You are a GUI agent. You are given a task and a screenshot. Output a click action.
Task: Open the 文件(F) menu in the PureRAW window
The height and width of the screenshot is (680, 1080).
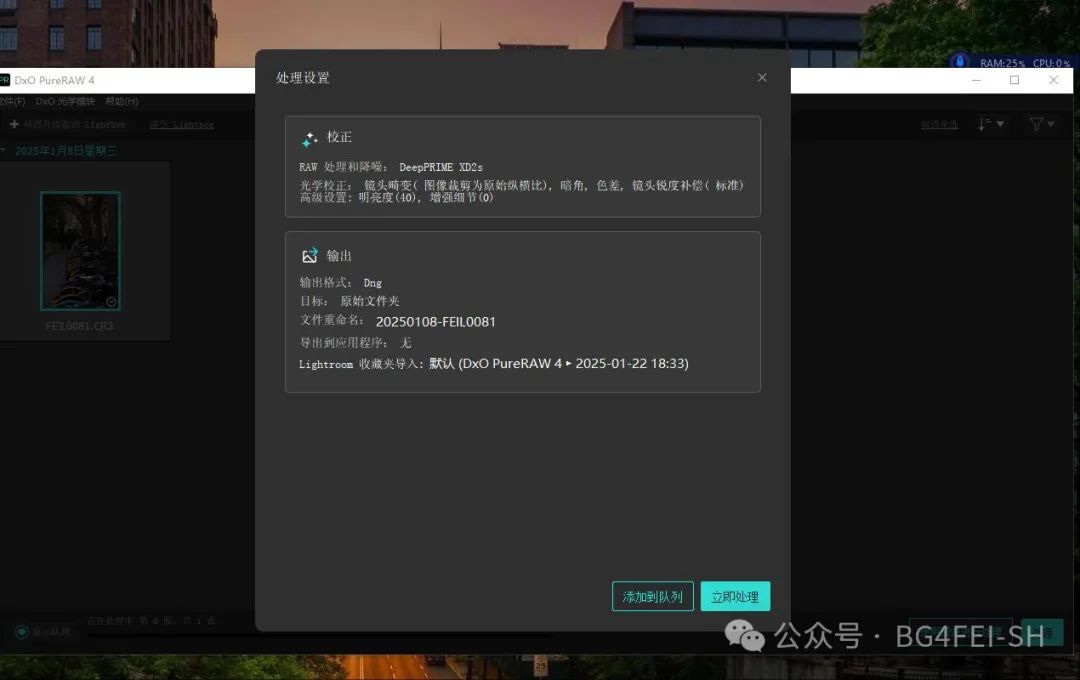click(12, 101)
